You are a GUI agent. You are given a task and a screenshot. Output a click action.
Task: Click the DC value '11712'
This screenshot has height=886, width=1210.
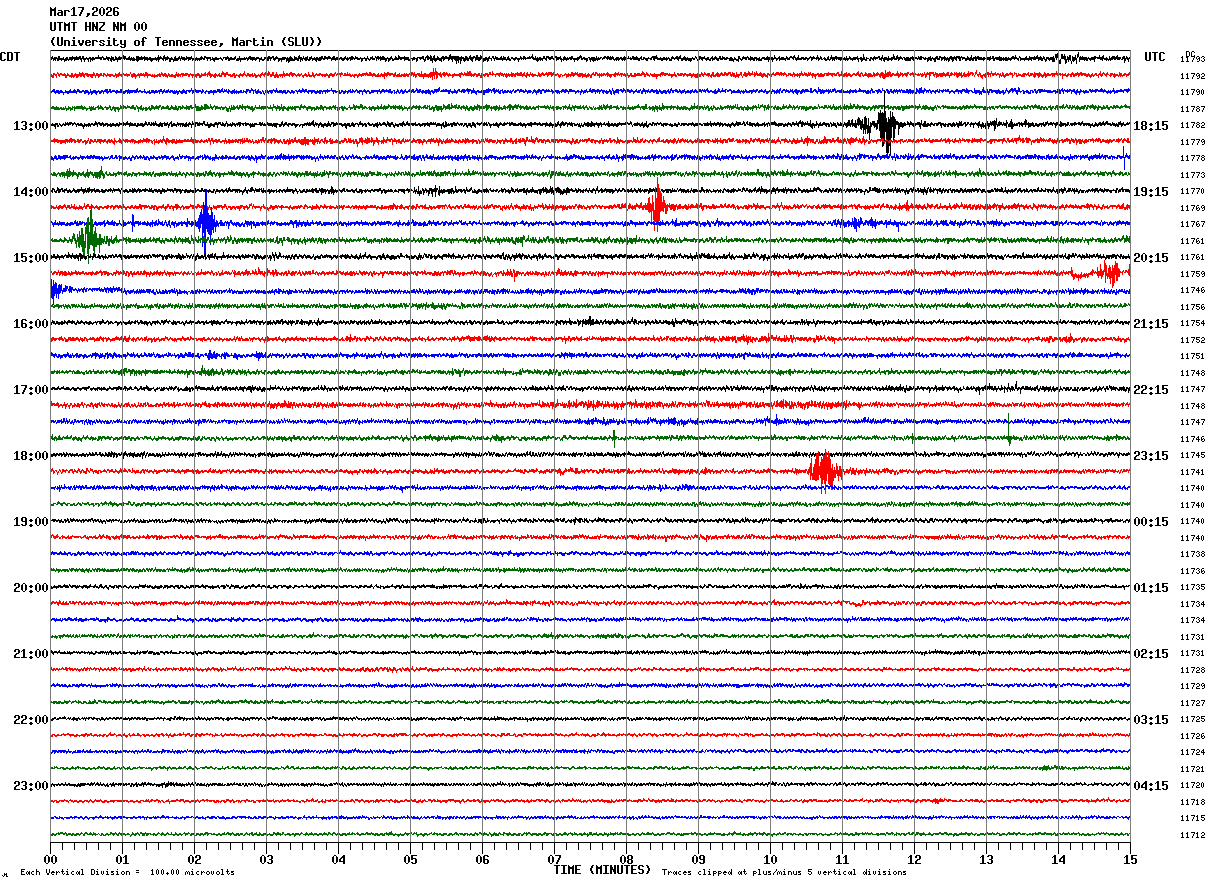[x=1192, y=836]
